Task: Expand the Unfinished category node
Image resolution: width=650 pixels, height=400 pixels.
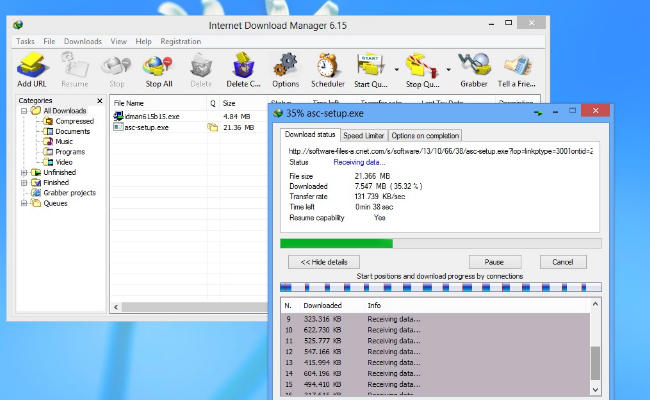Action: click(x=24, y=172)
